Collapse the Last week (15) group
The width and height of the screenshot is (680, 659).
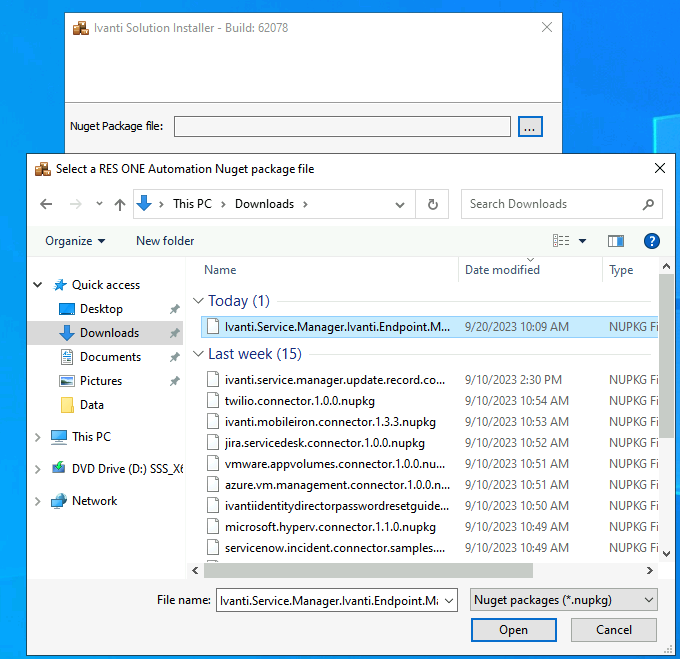pos(198,354)
